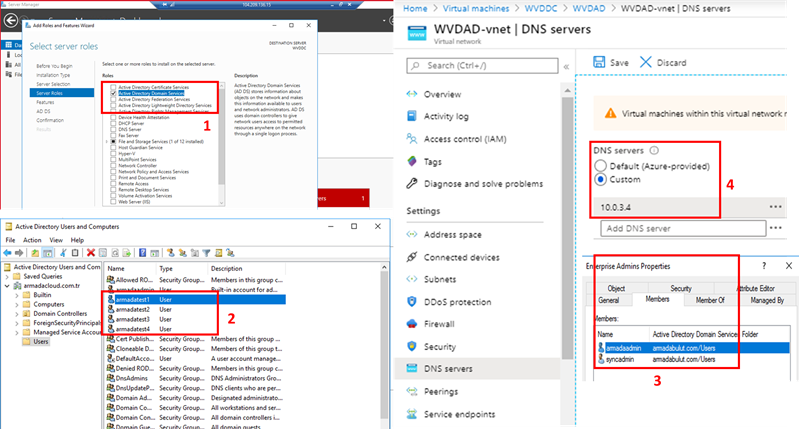Check Active Directory Certificate Services role
Image resolution: width=799 pixels, height=429 pixels.
coord(113,87)
